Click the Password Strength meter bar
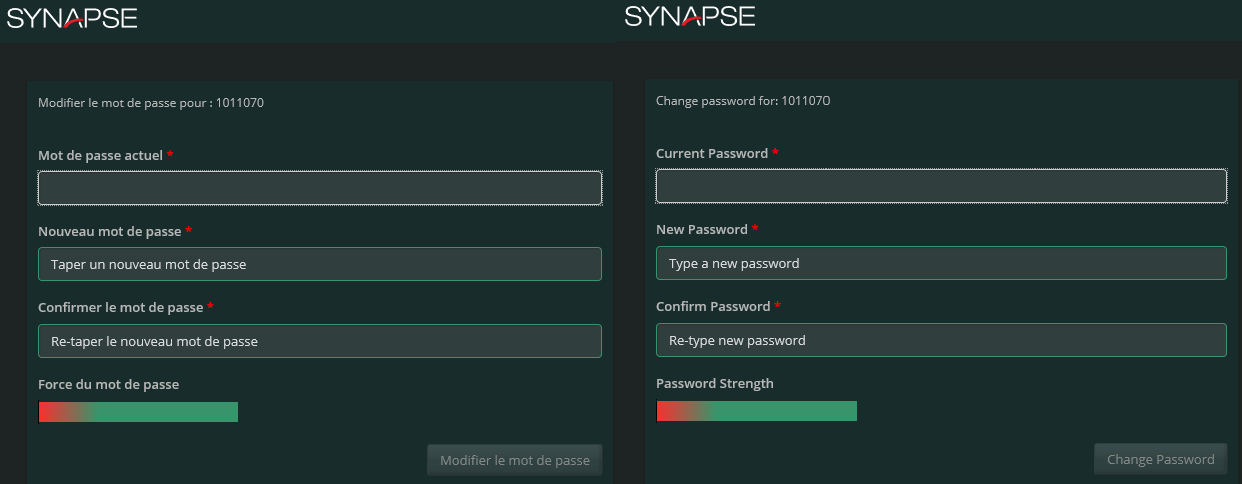 [x=757, y=411]
